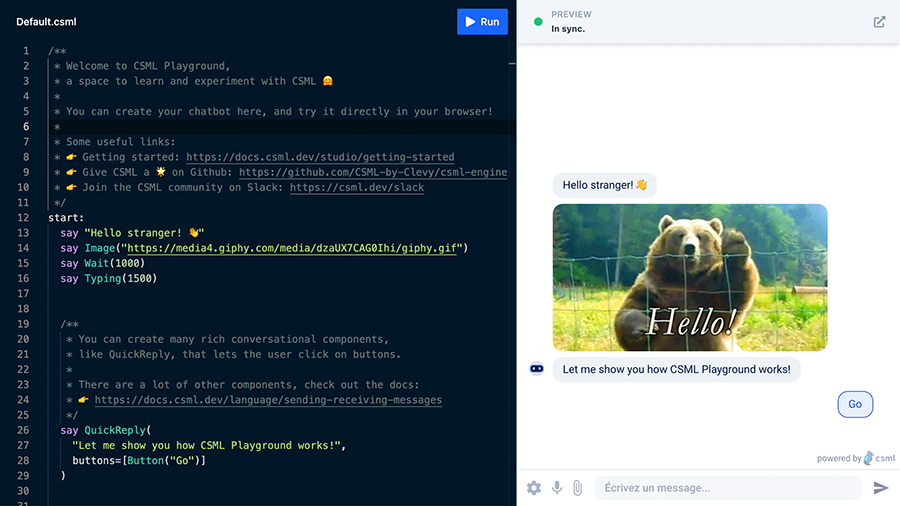The height and width of the screenshot is (506, 900).
Task: Click 'say QuickReply(' code line
Action: [106, 430]
